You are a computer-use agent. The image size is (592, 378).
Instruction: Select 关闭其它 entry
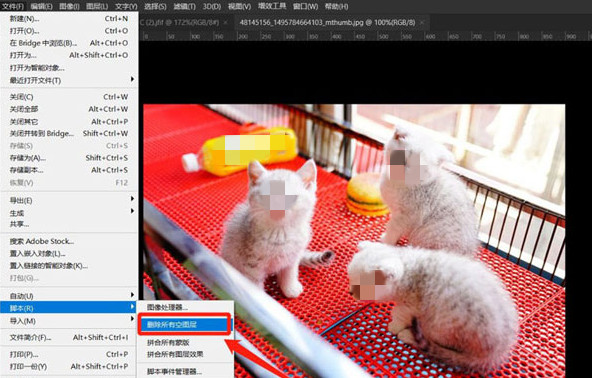pos(69,122)
